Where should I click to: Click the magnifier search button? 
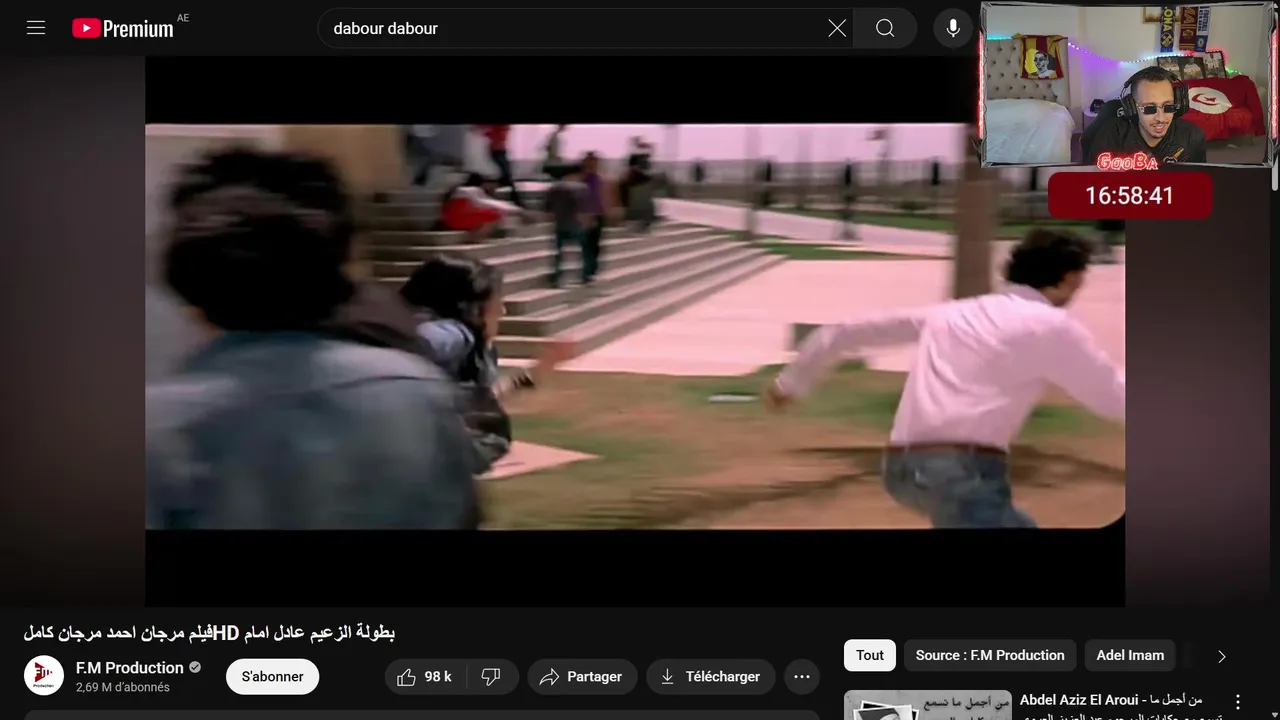(885, 28)
